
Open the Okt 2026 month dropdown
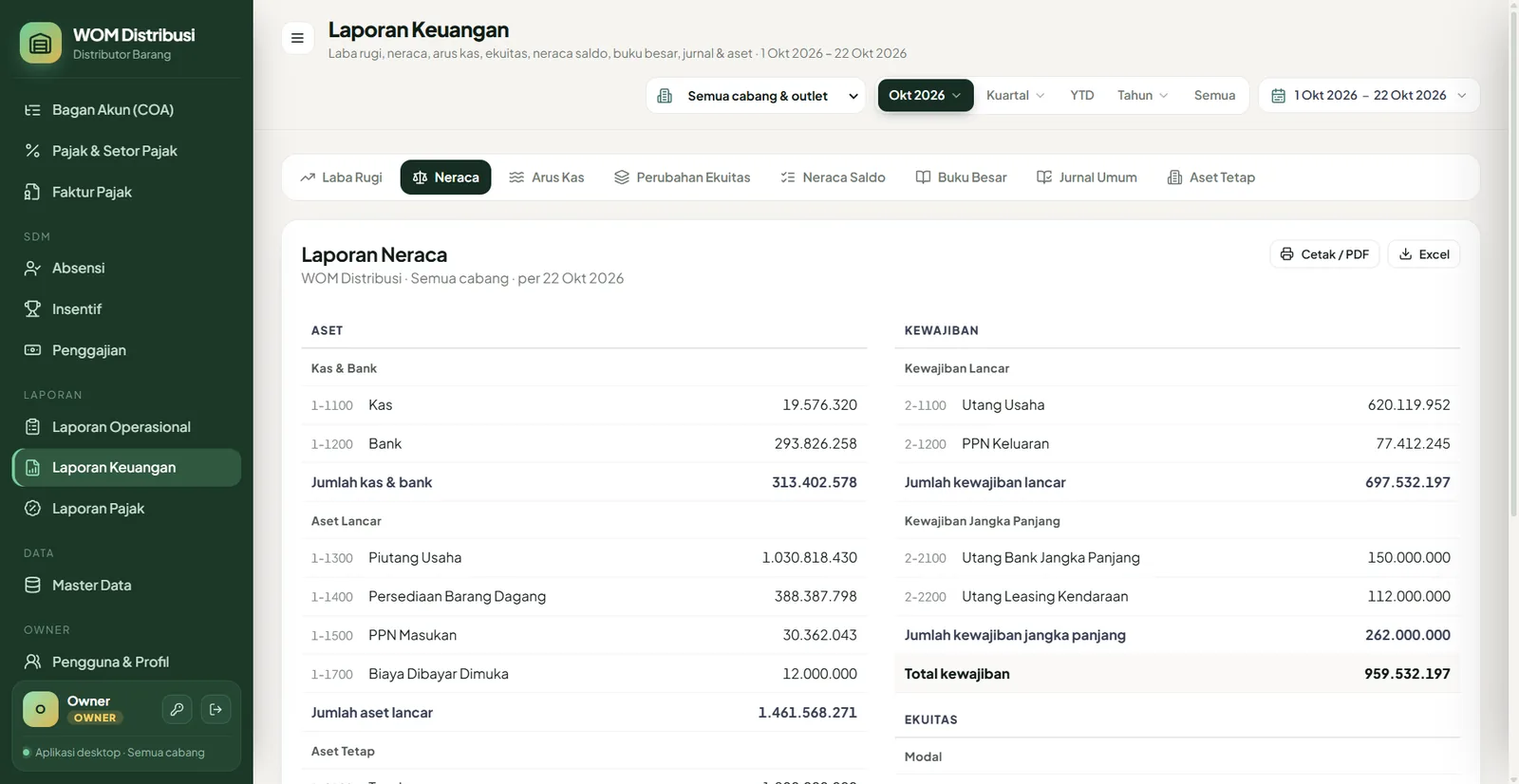coord(926,95)
